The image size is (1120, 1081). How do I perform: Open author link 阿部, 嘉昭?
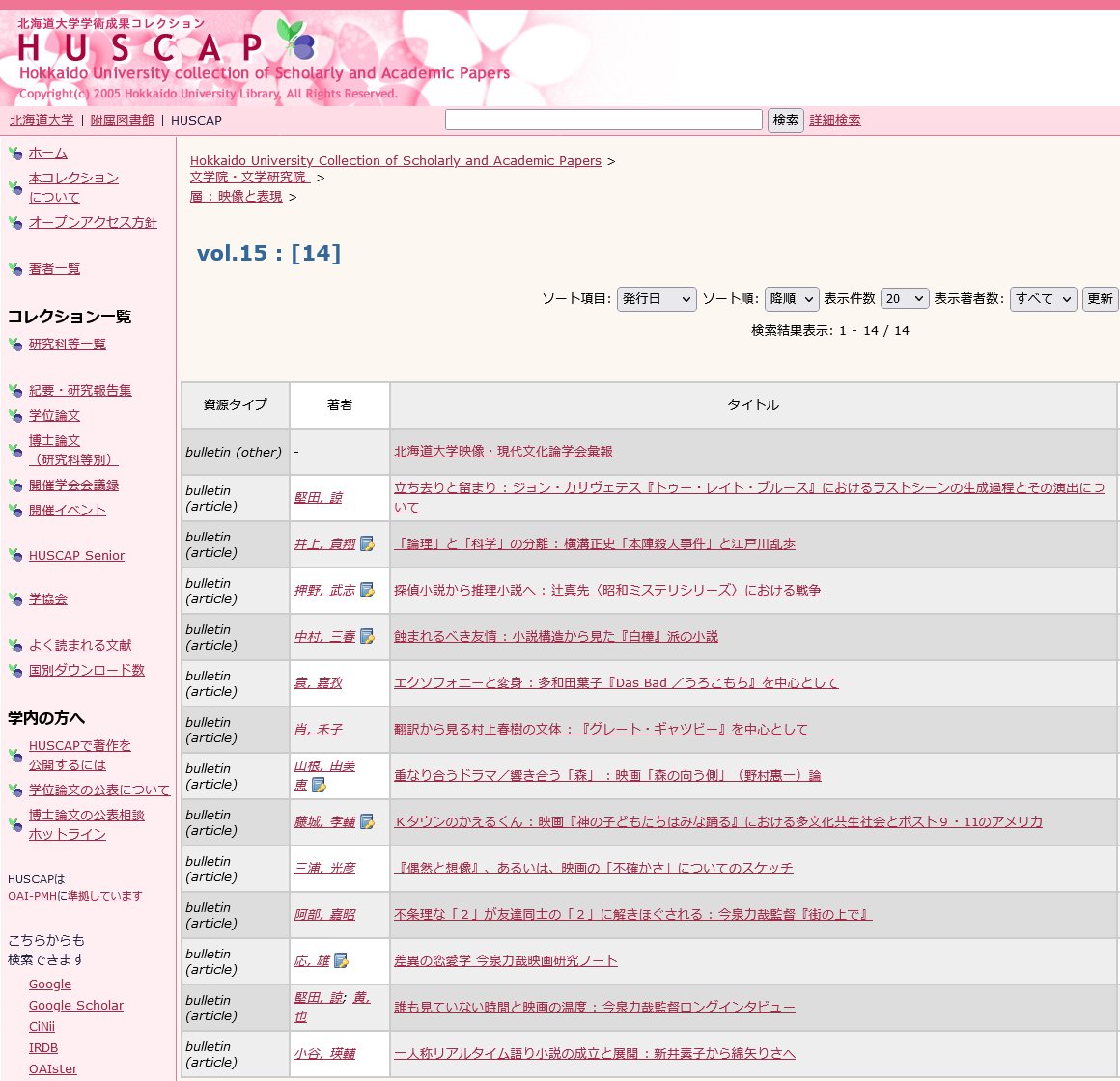point(324,915)
